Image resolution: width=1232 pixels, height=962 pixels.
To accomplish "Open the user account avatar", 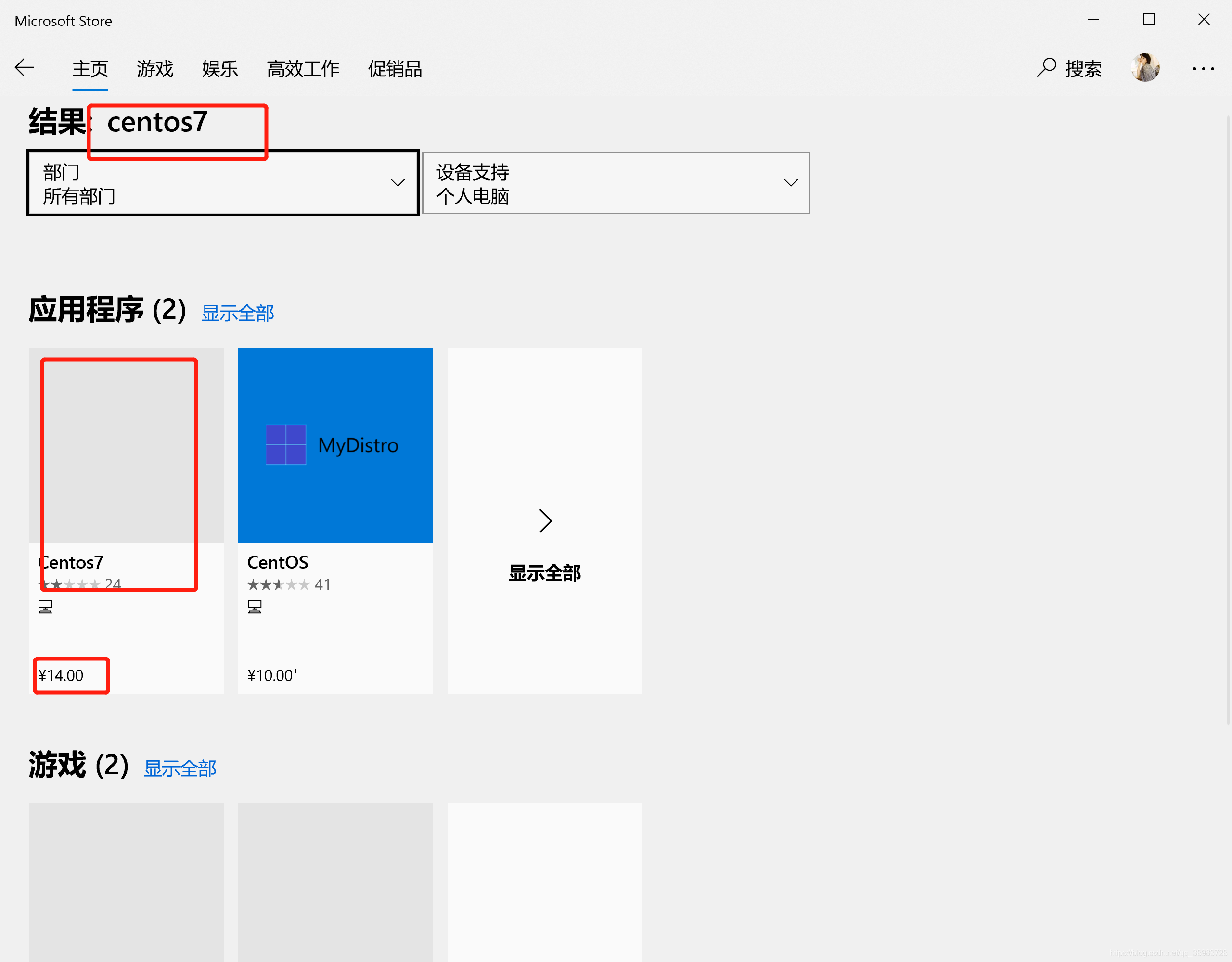I will coord(1145,68).
